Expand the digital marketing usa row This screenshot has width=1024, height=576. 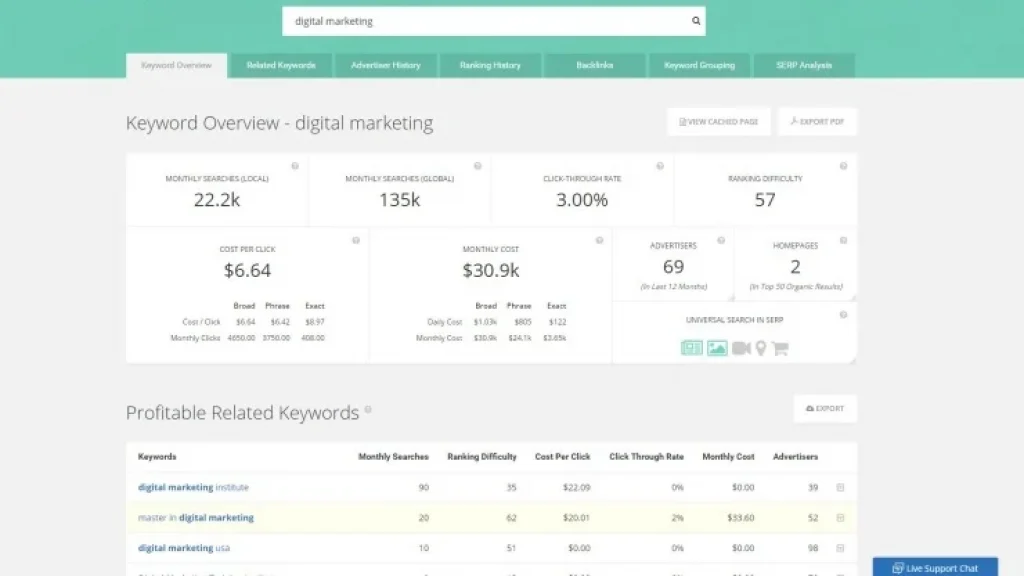(x=840, y=548)
